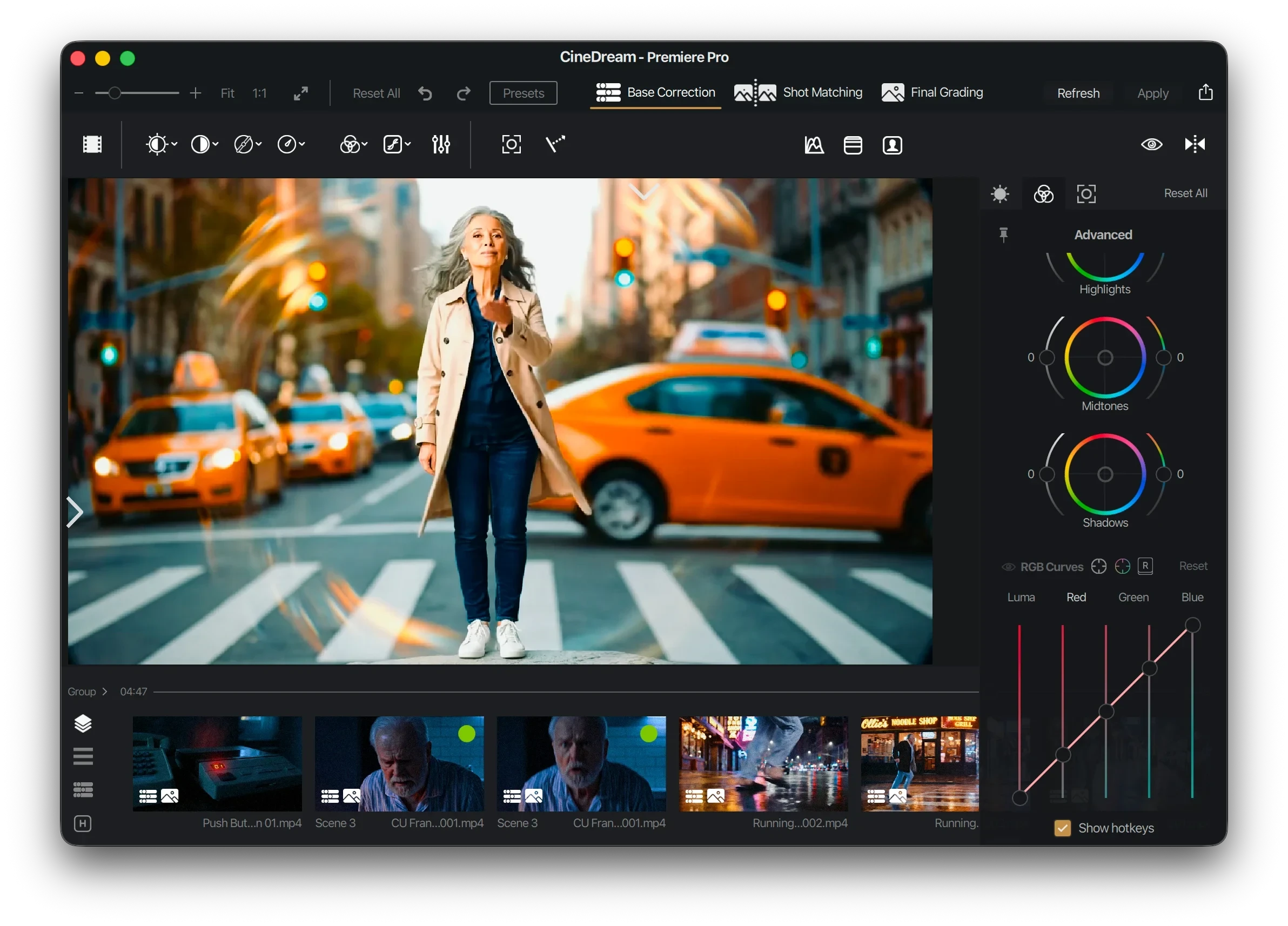This screenshot has height=926, width=1288.
Task: Toggle the preview eye icon
Action: pos(1151,144)
